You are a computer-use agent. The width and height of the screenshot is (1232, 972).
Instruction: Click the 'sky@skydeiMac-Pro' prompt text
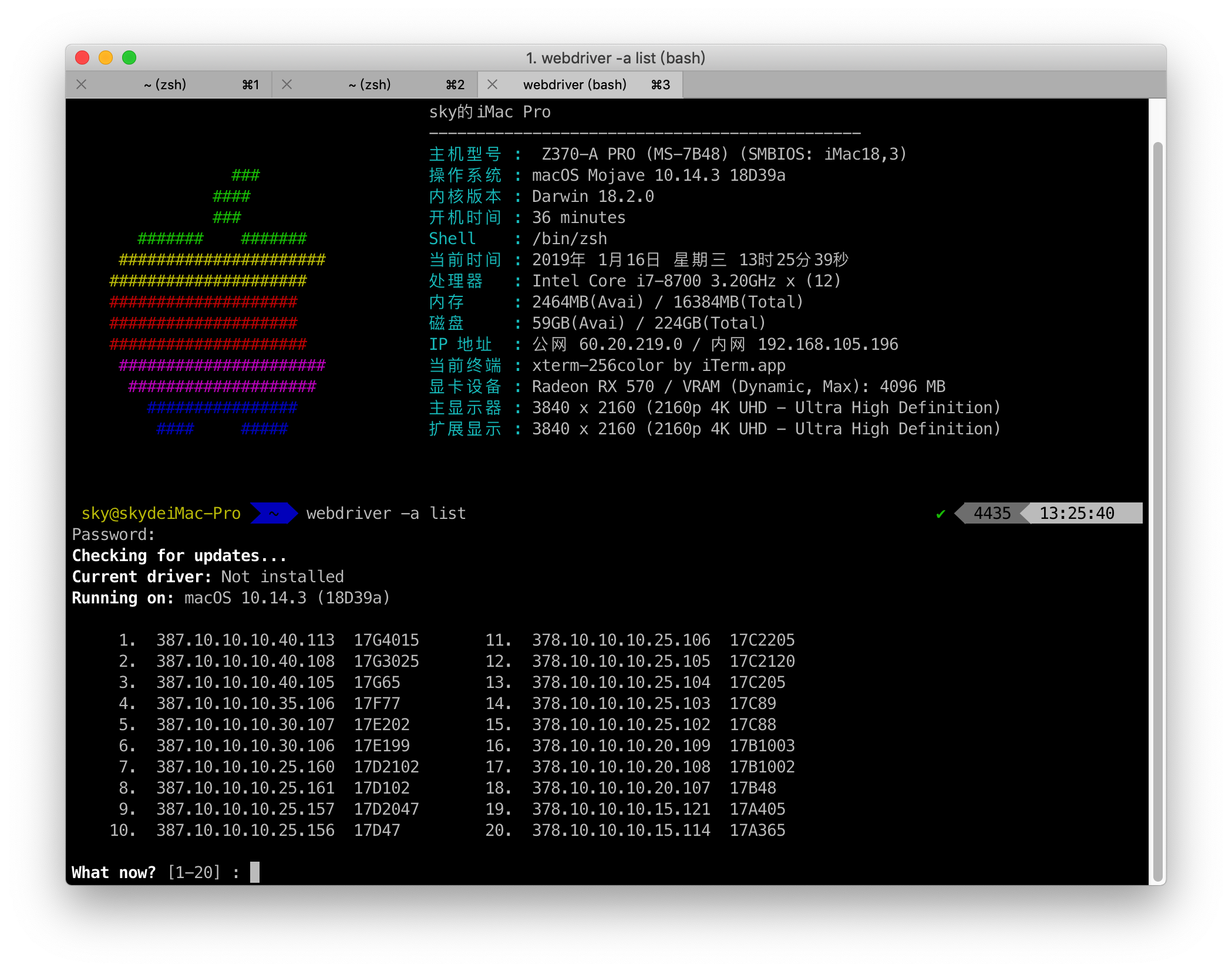point(161,514)
